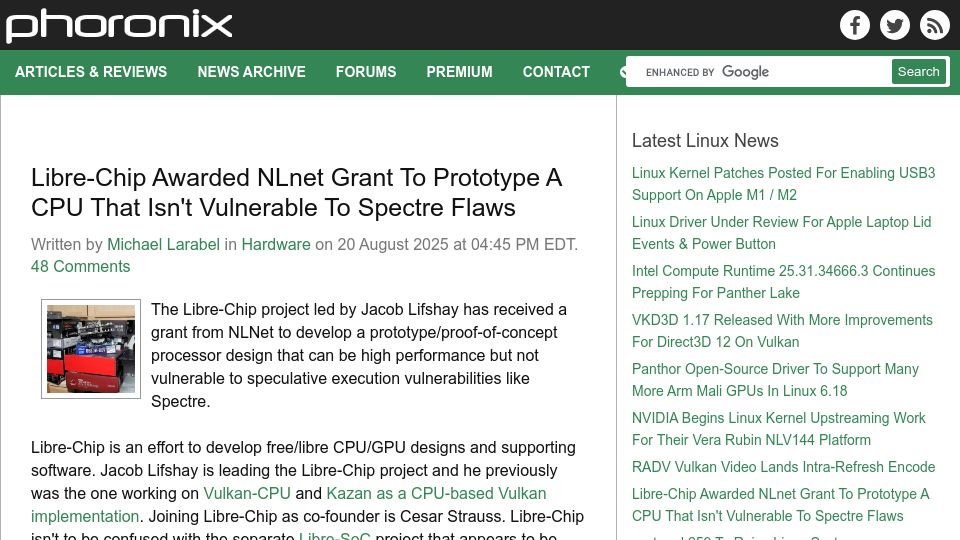
Task: Follow the Vulkan-CPU link
Action: point(247,493)
